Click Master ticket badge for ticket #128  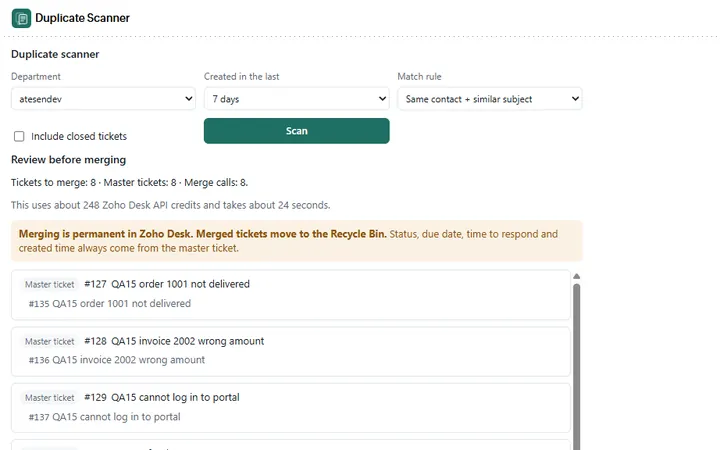pyautogui.click(x=50, y=342)
